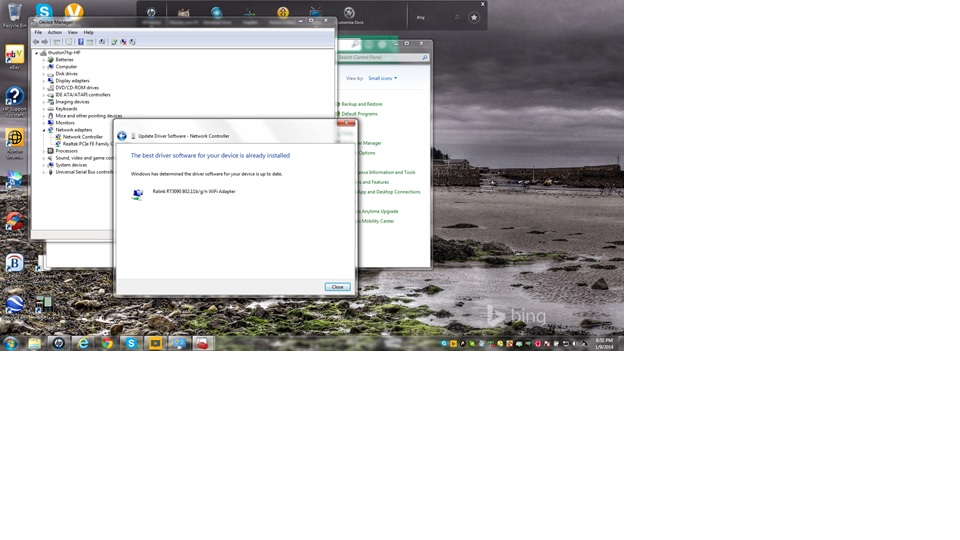Open Performance Information and Tools link
This screenshot has width=960, height=540.
387,172
